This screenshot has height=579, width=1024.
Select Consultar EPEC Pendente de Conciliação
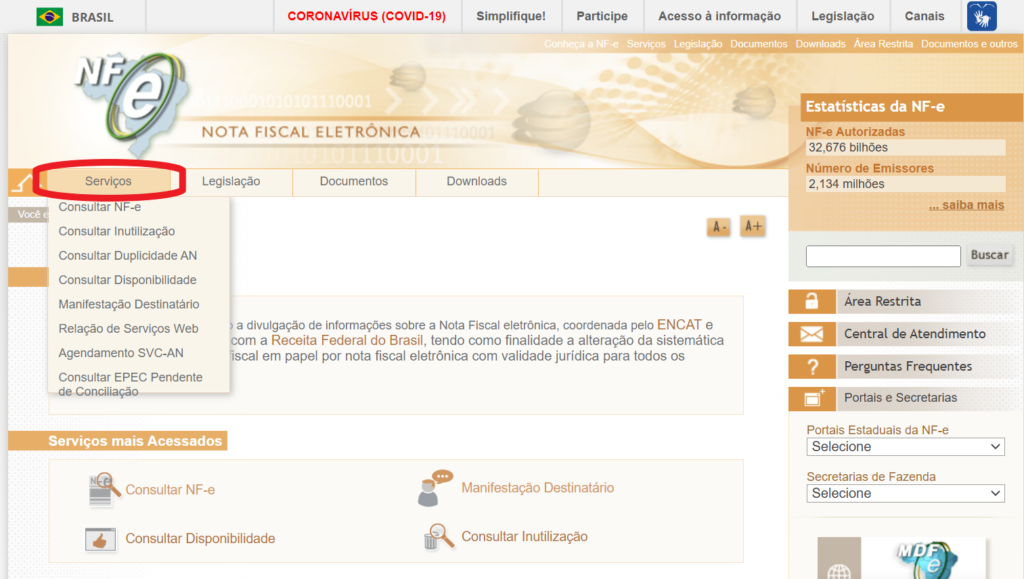point(131,384)
